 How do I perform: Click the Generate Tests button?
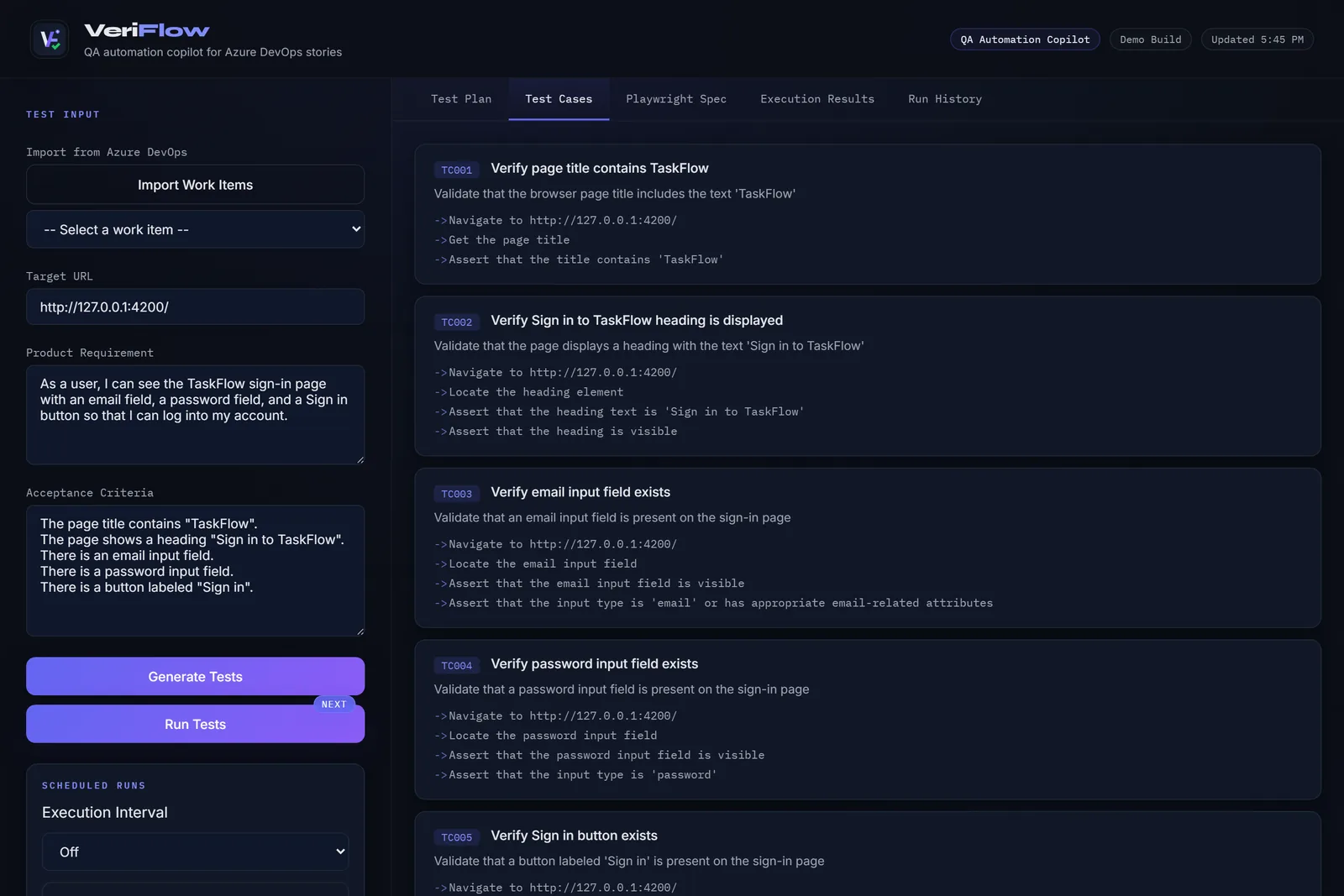[x=195, y=677]
